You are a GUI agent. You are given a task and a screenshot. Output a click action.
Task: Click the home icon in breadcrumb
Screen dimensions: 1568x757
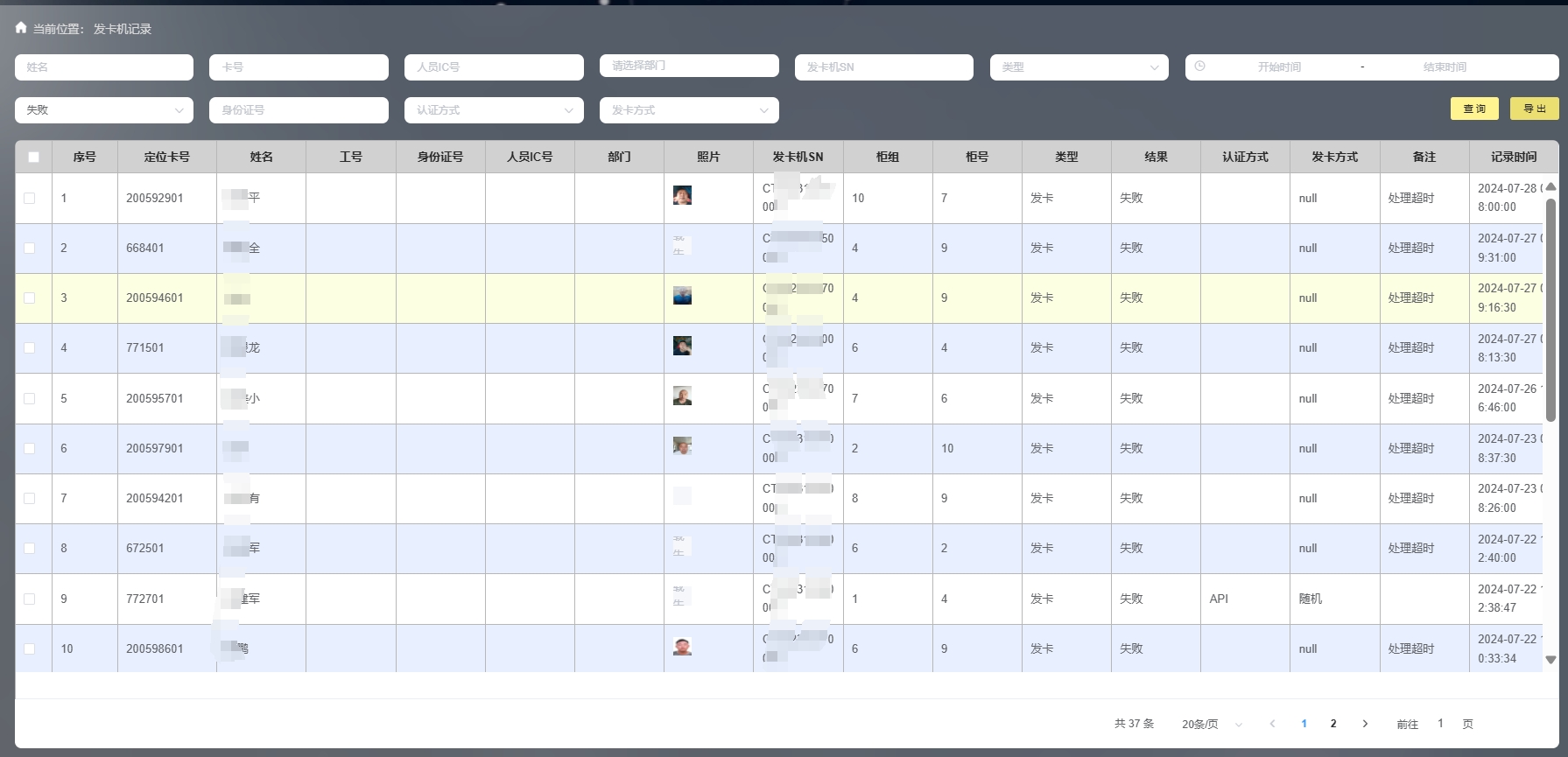click(21, 28)
